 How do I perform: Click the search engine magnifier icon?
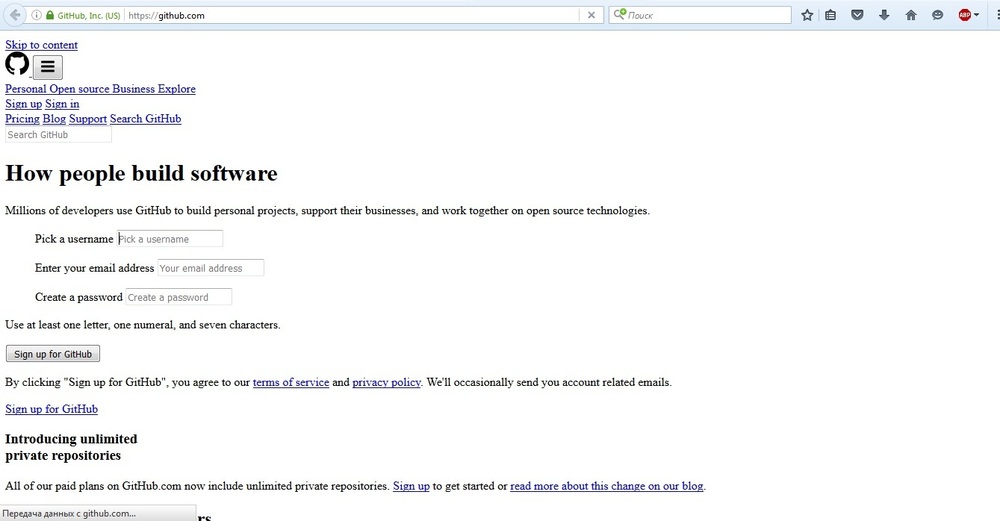619,15
